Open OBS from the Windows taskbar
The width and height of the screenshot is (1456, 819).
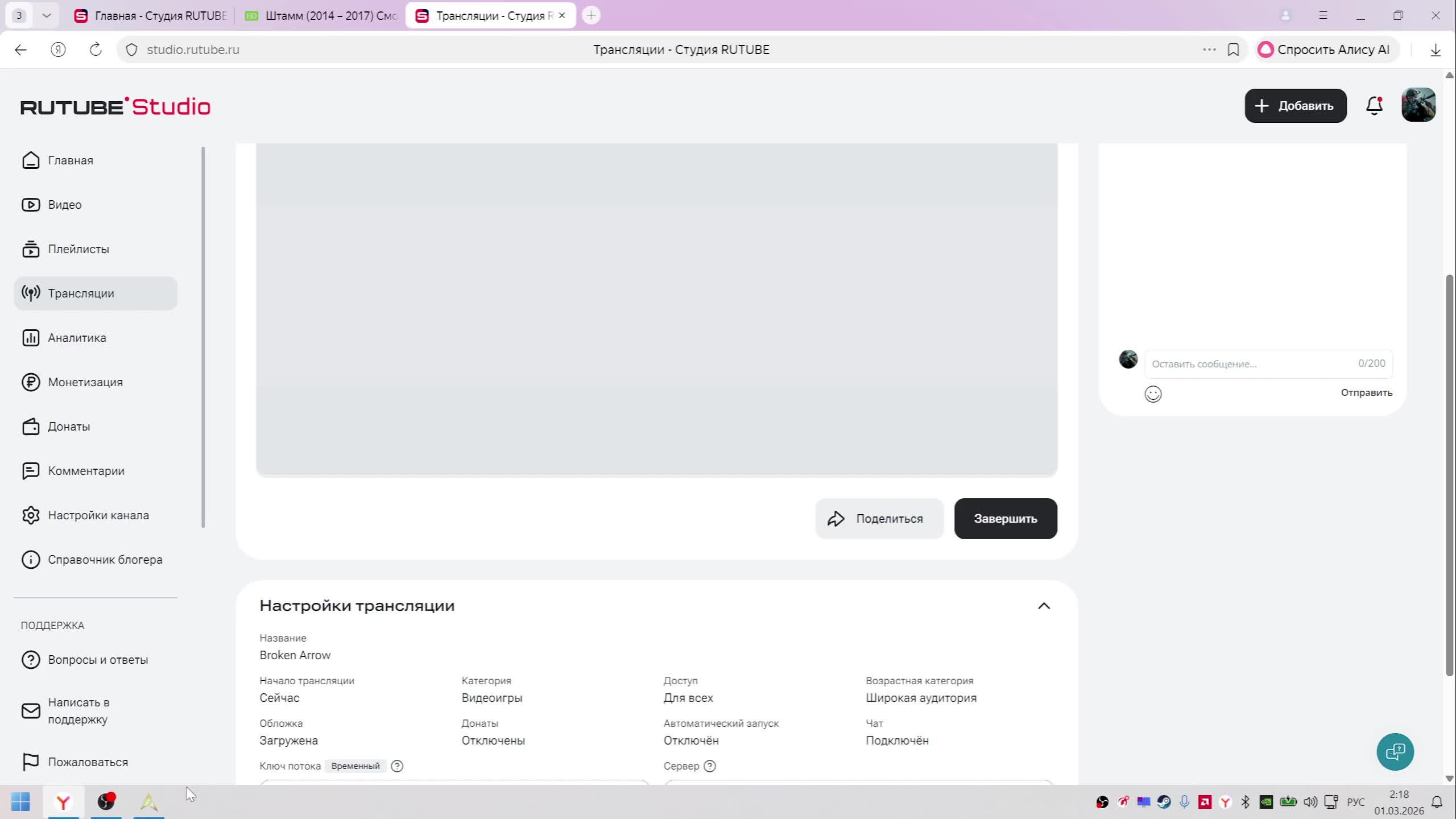pyautogui.click(x=106, y=802)
